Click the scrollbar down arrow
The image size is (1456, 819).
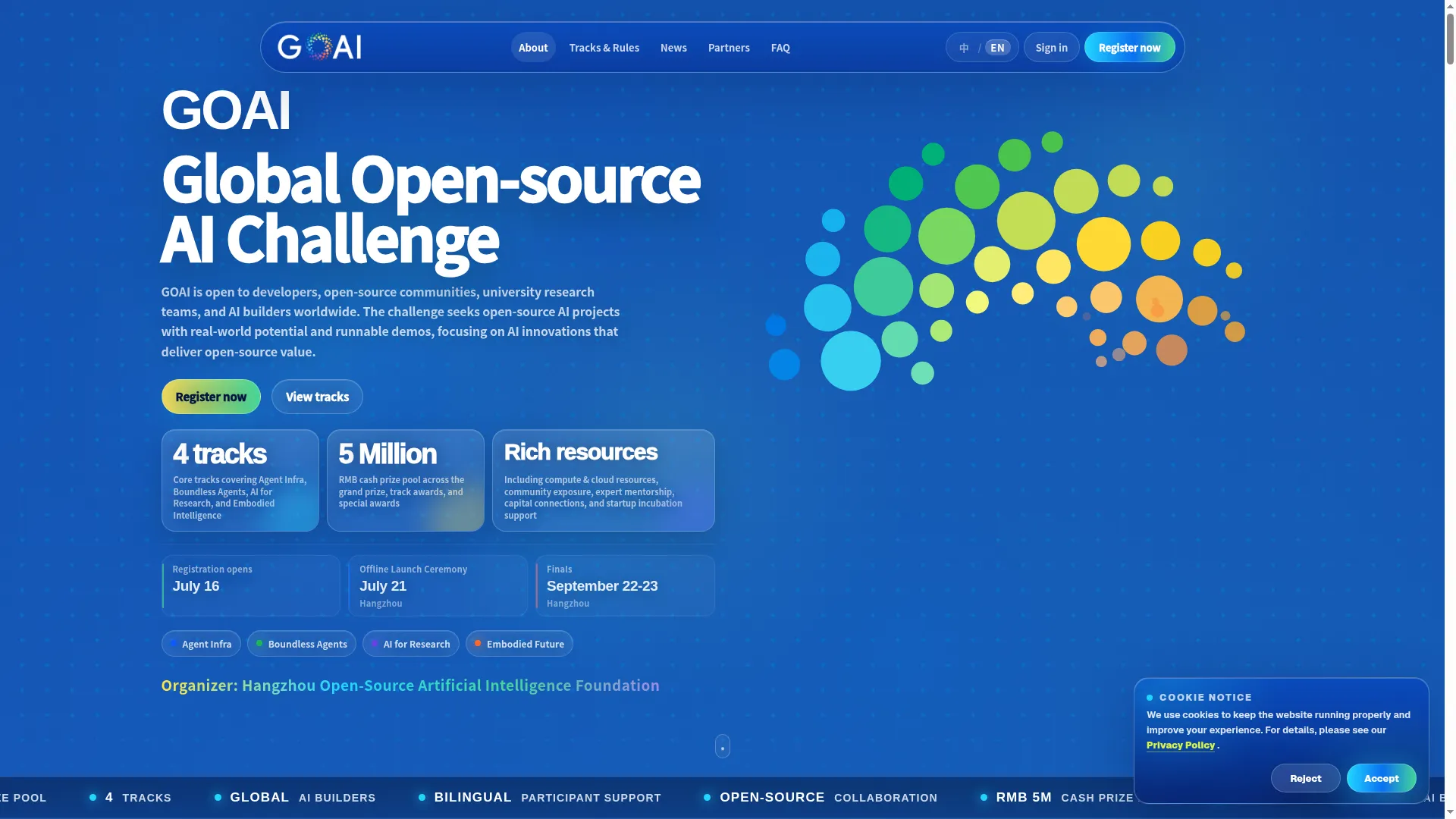1450,813
